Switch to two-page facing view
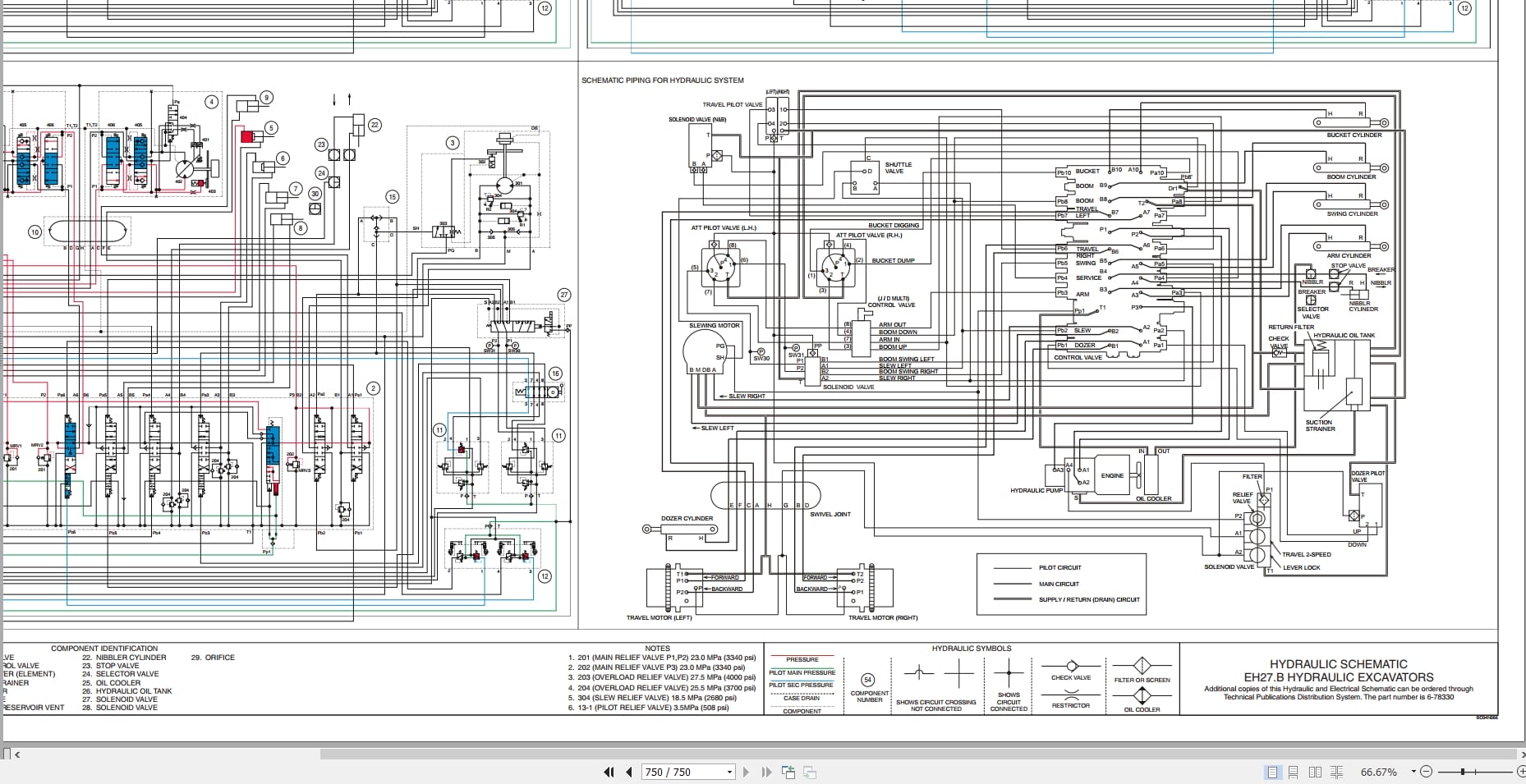 tap(1315, 772)
